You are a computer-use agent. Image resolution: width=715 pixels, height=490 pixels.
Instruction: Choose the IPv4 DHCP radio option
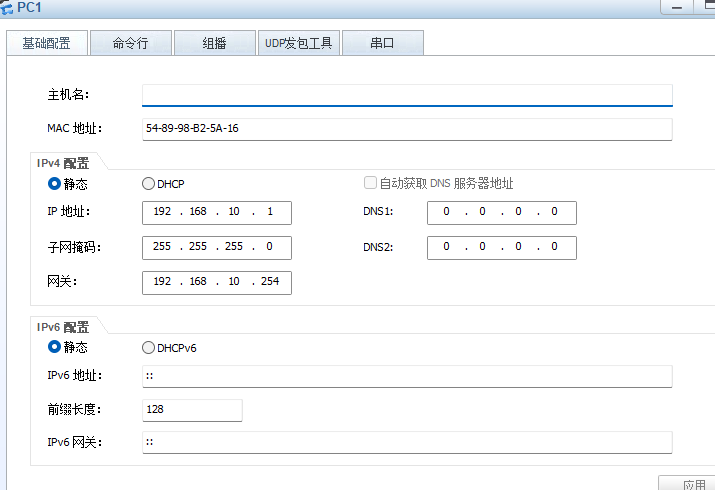149,184
